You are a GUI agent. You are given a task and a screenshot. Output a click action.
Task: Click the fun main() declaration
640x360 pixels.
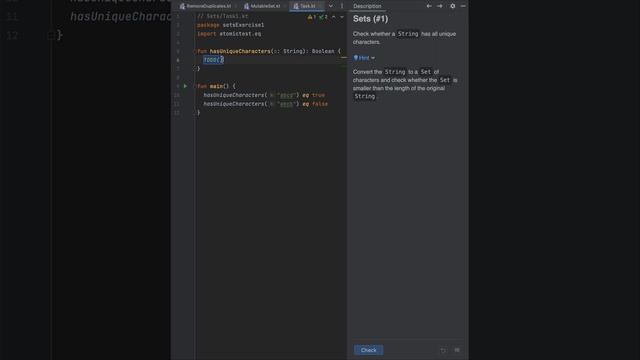click(x=216, y=86)
